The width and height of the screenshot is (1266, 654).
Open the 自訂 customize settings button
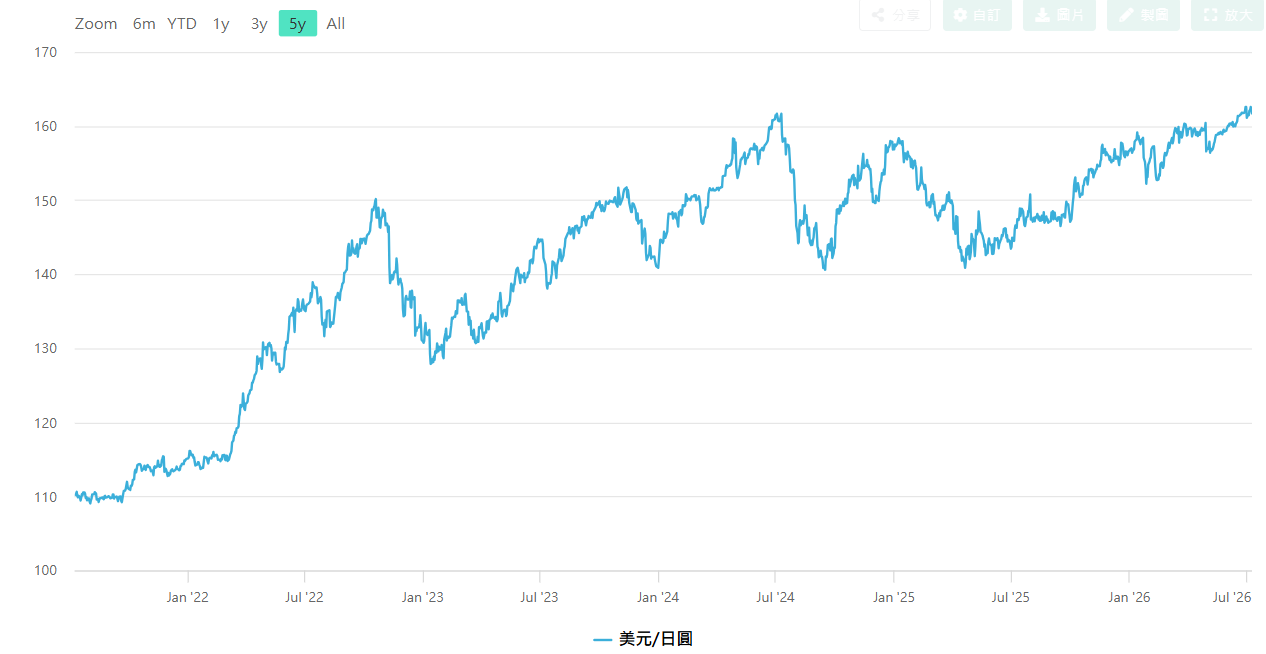(977, 15)
